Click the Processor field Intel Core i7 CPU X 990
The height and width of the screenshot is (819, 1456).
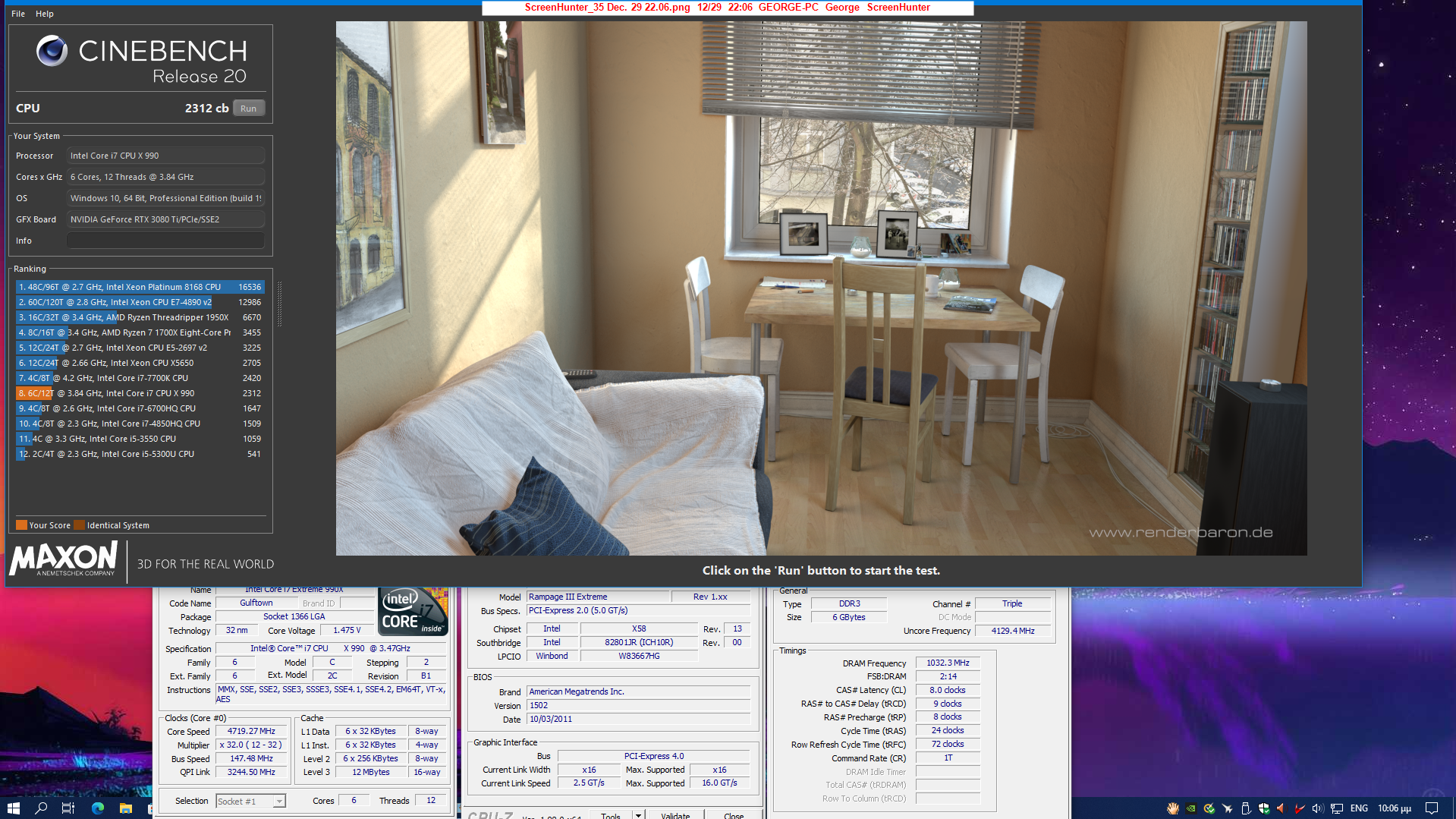[x=165, y=156]
